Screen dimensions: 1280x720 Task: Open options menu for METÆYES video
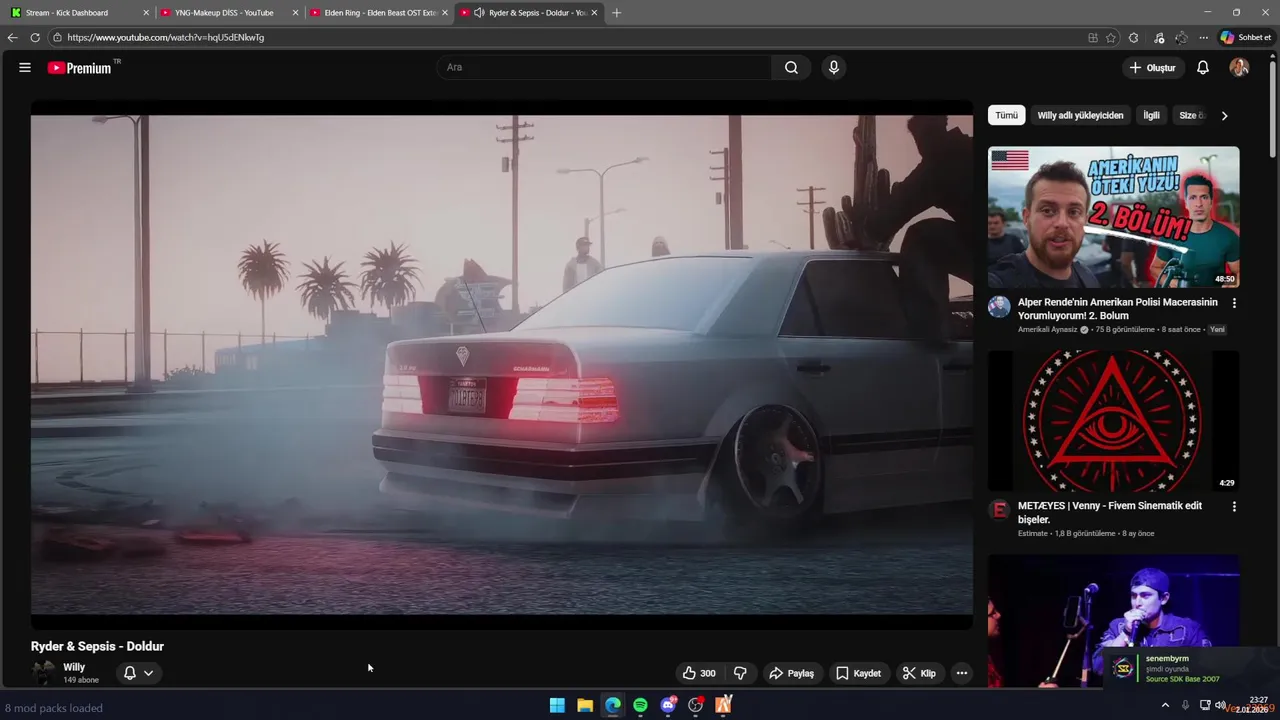pyautogui.click(x=1234, y=507)
